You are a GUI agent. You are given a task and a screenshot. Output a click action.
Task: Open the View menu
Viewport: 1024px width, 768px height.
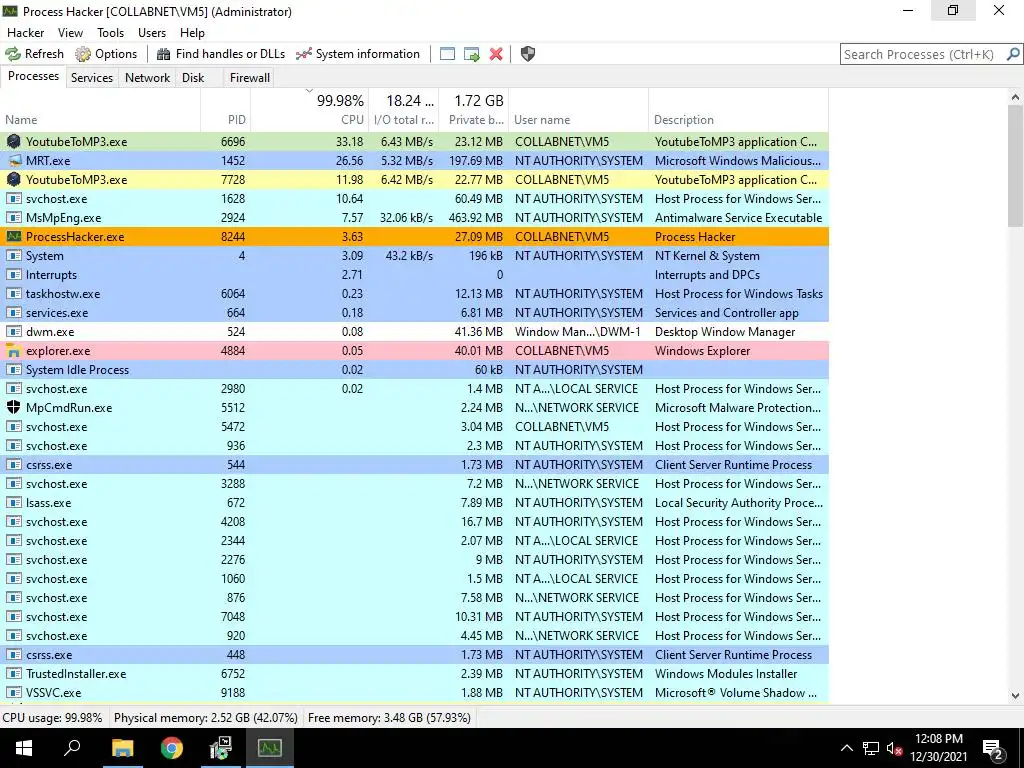pyautogui.click(x=70, y=33)
